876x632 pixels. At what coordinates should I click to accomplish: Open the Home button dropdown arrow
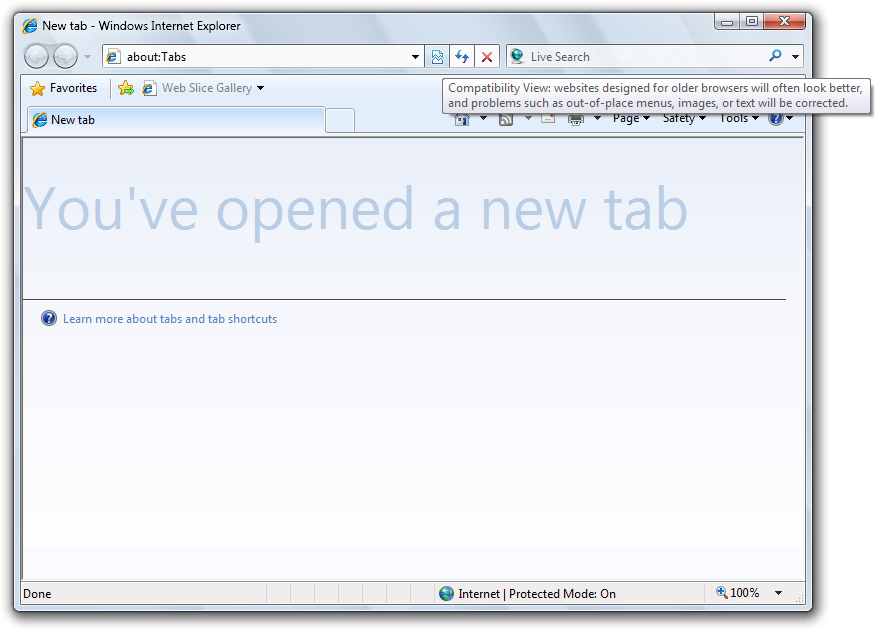(484, 118)
